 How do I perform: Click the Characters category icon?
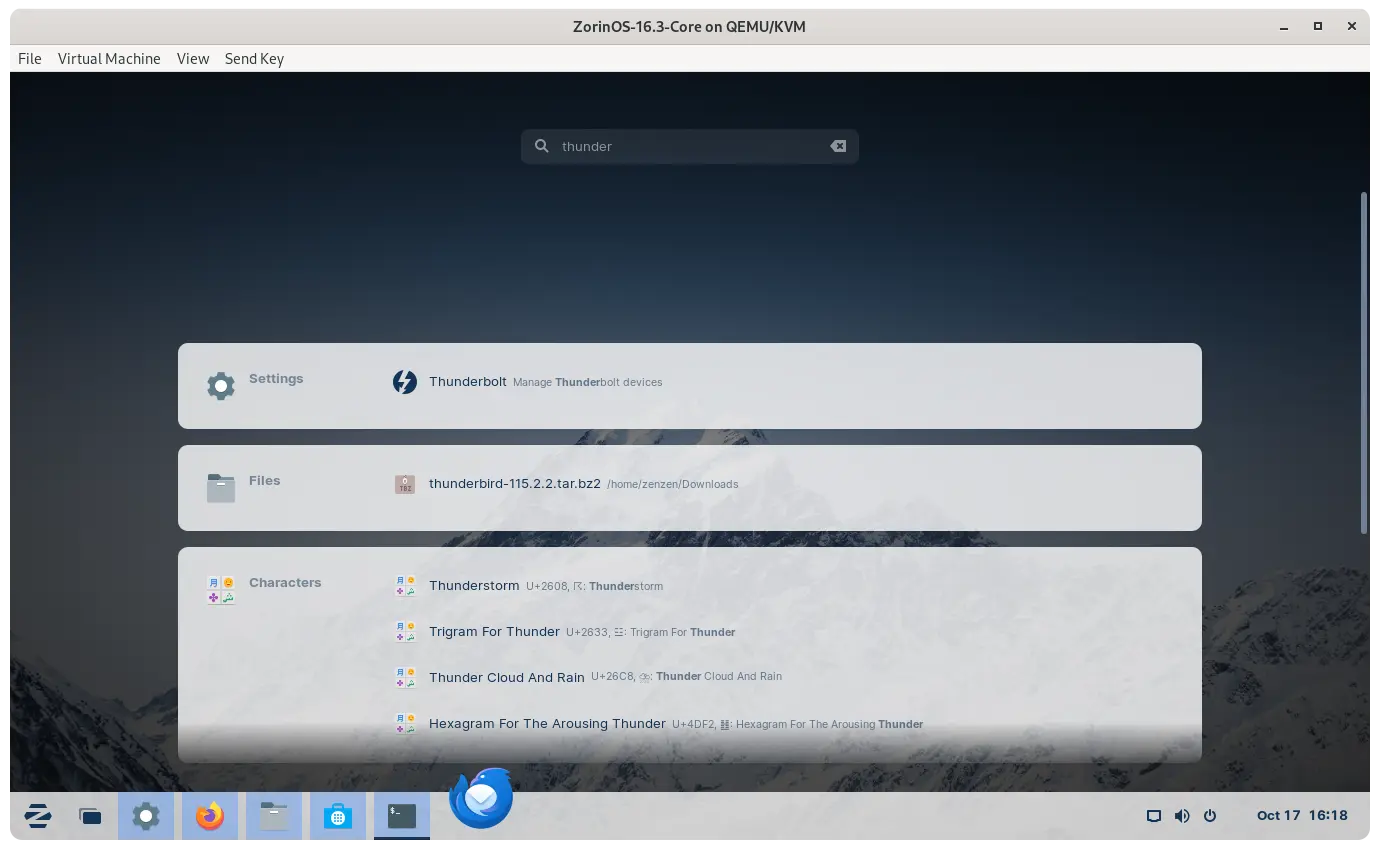(x=221, y=590)
